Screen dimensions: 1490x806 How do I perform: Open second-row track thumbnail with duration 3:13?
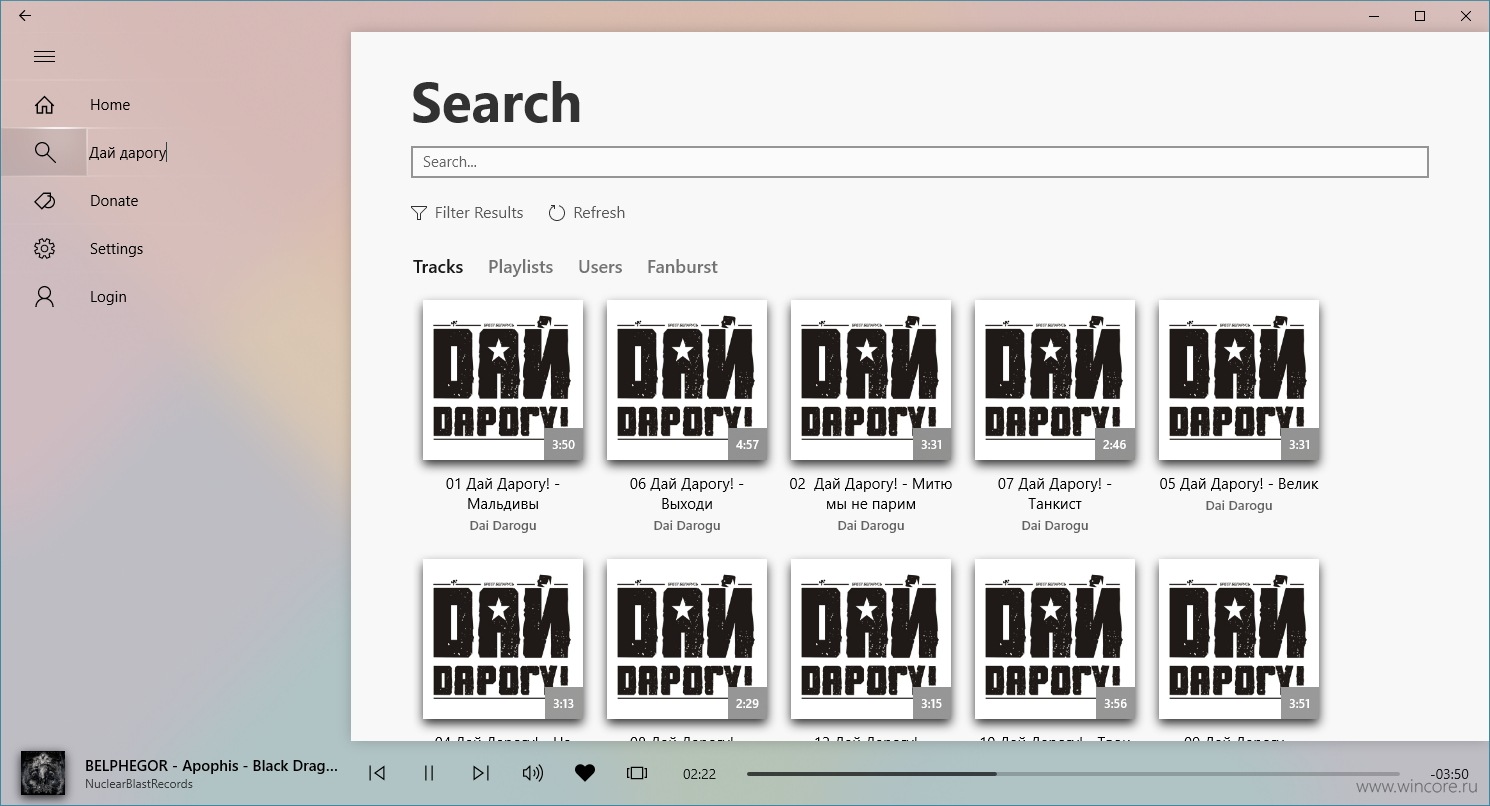pos(503,639)
